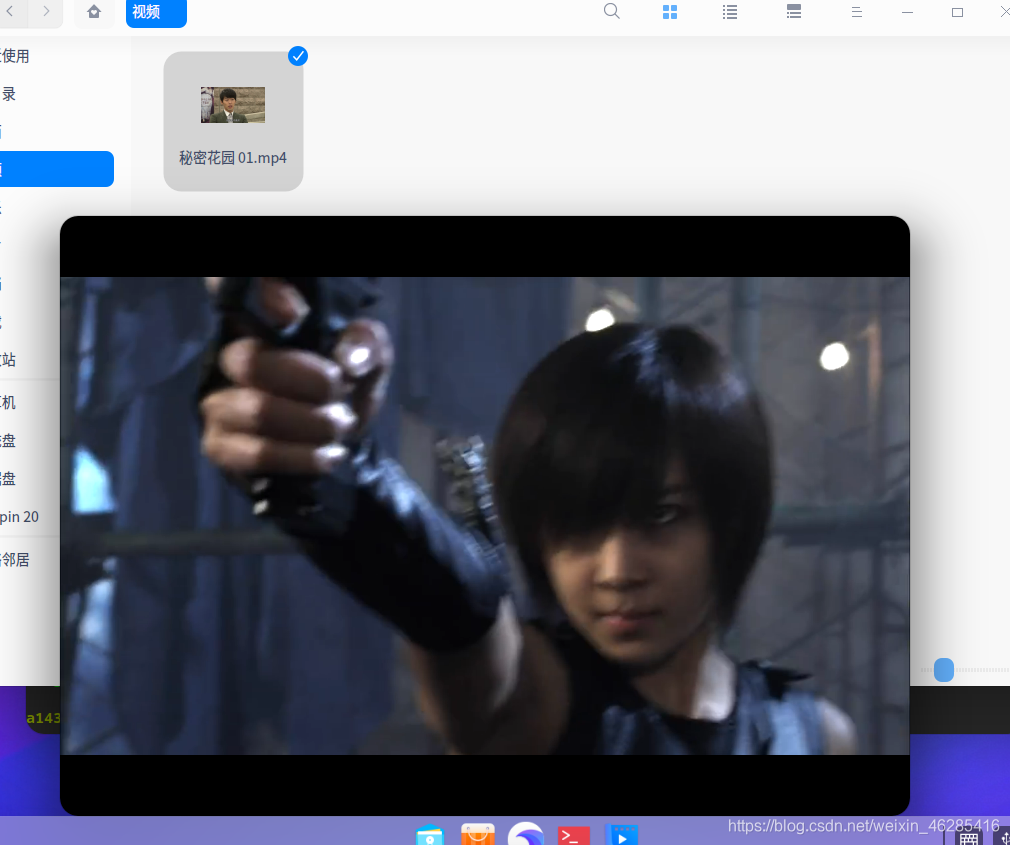The width and height of the screenshot is (1010, 845).
Task: Click the file name 秘密花园 01.mp4
Action: click(233, 158)
